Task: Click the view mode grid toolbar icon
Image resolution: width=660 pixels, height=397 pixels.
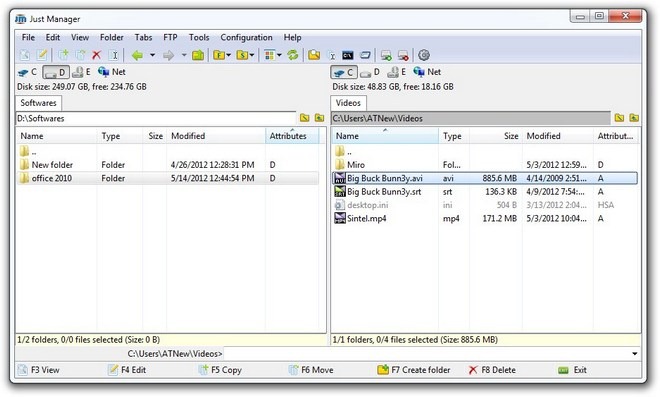Action: [269, 55]
